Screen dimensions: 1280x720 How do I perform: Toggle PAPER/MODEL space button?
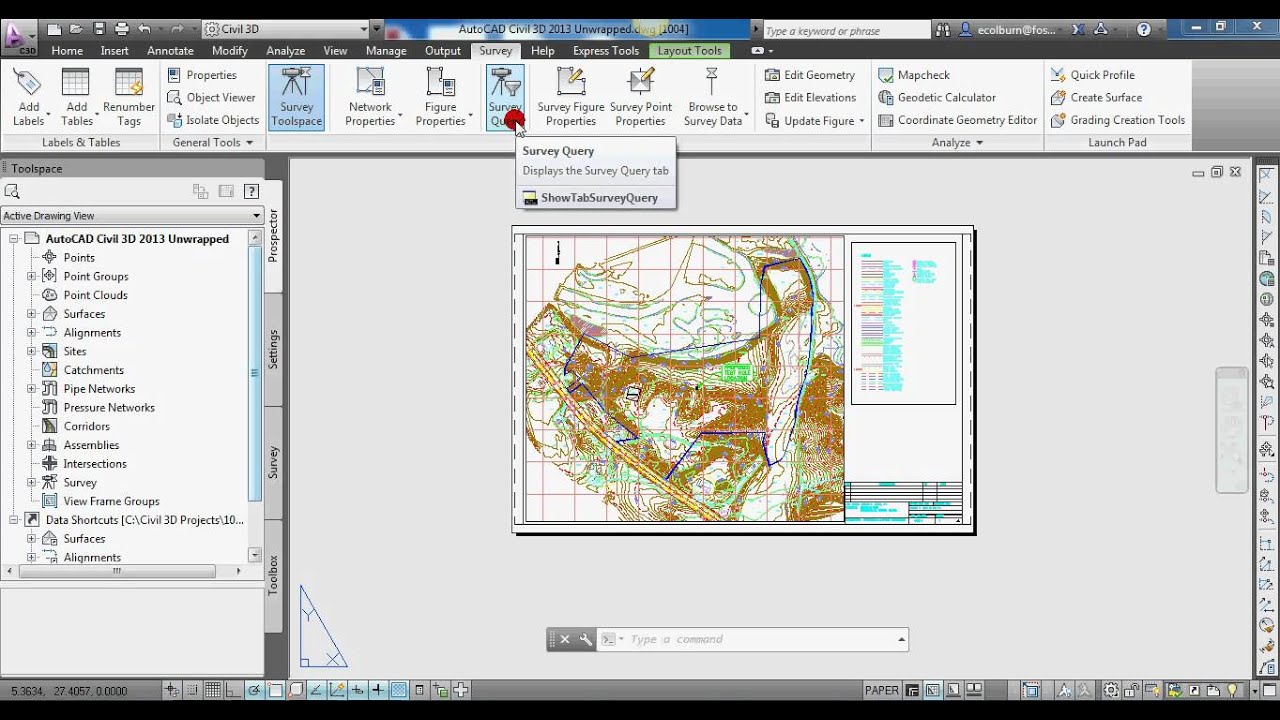881,690
